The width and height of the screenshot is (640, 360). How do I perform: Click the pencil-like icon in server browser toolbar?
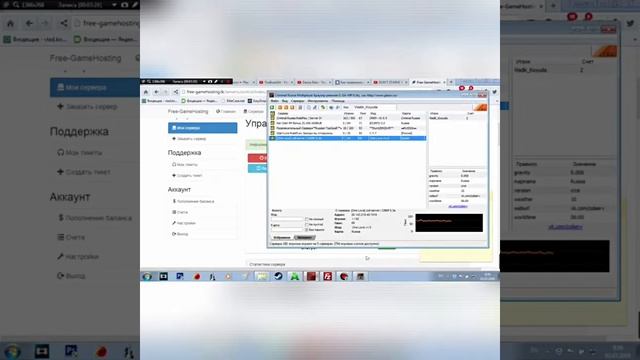pos(315,107)
